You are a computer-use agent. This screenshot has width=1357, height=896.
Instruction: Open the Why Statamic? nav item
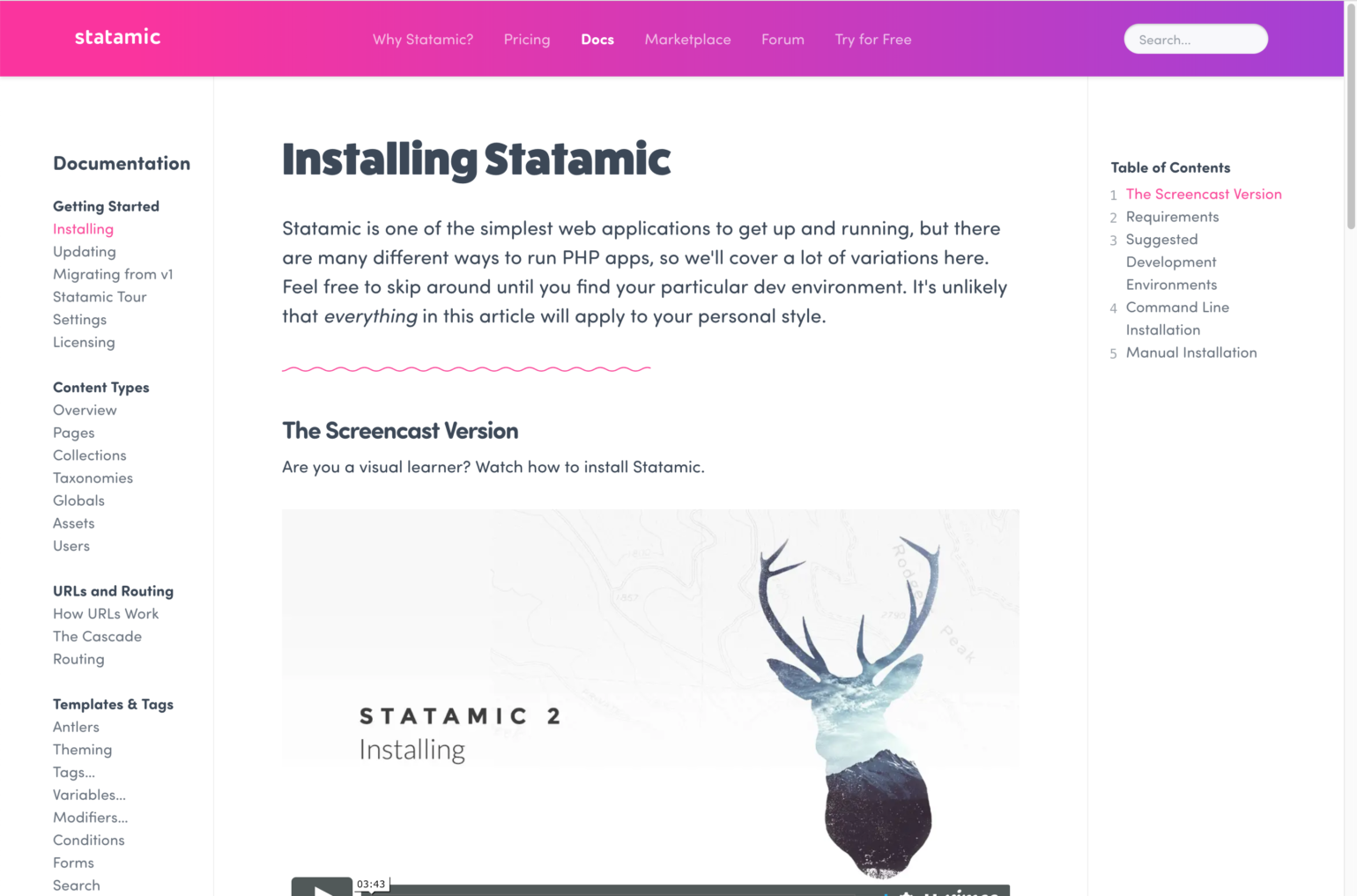coord(423,40)
